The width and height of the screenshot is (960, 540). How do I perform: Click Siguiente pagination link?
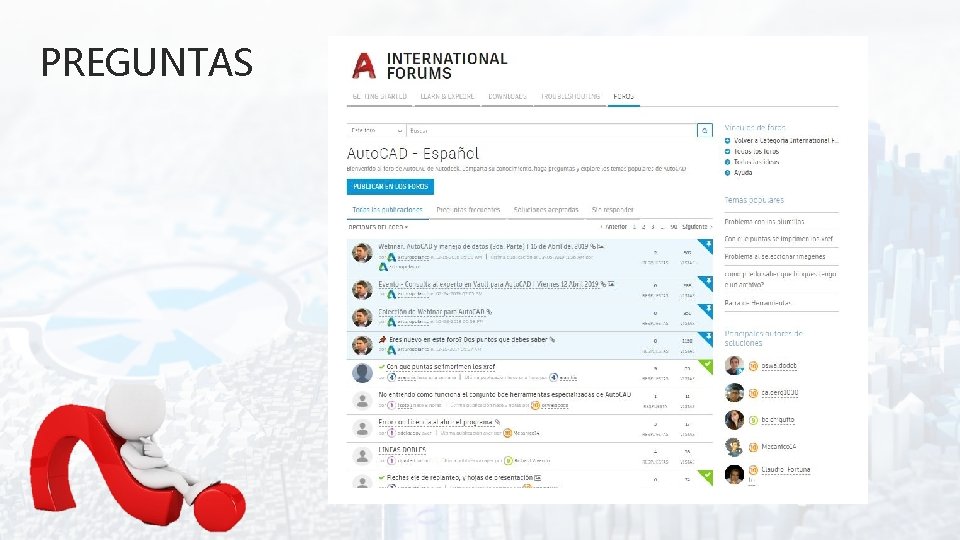click(x=697, y=227)
